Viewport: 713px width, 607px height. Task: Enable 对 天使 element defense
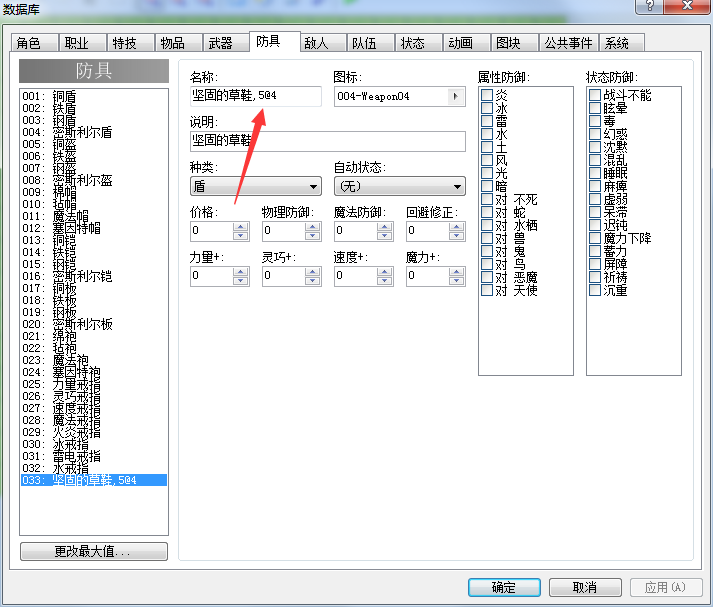click(487, 290)
